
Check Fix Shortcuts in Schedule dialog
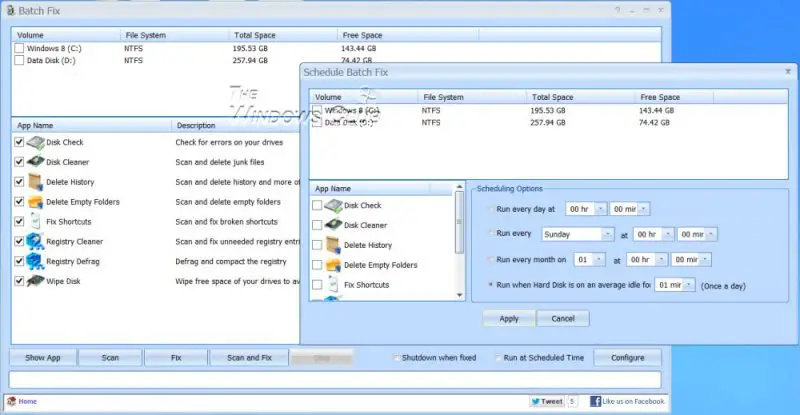(317, 285)
